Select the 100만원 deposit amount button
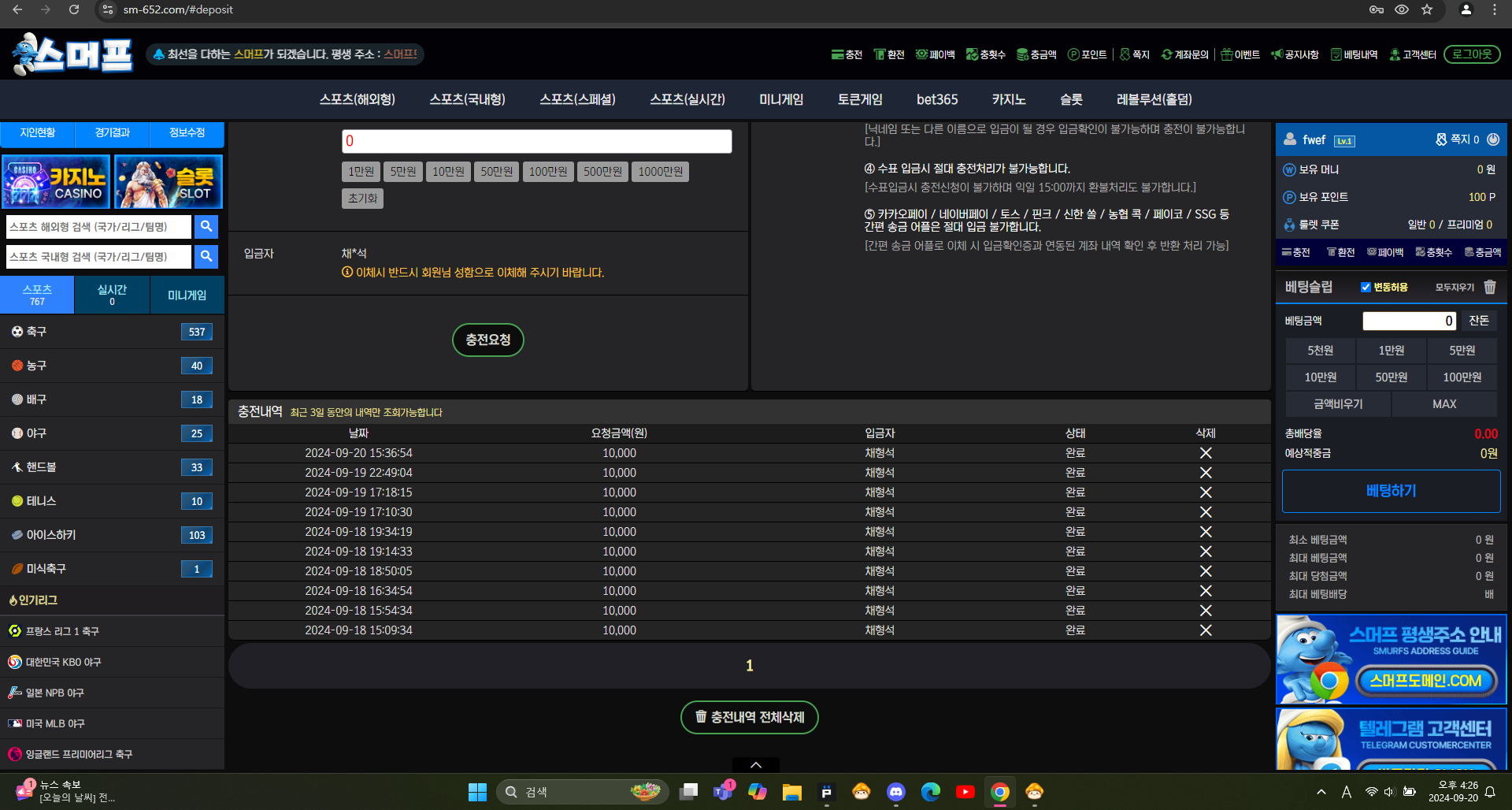This screenshot has width=1512, height=810. [x=547, y=172]
